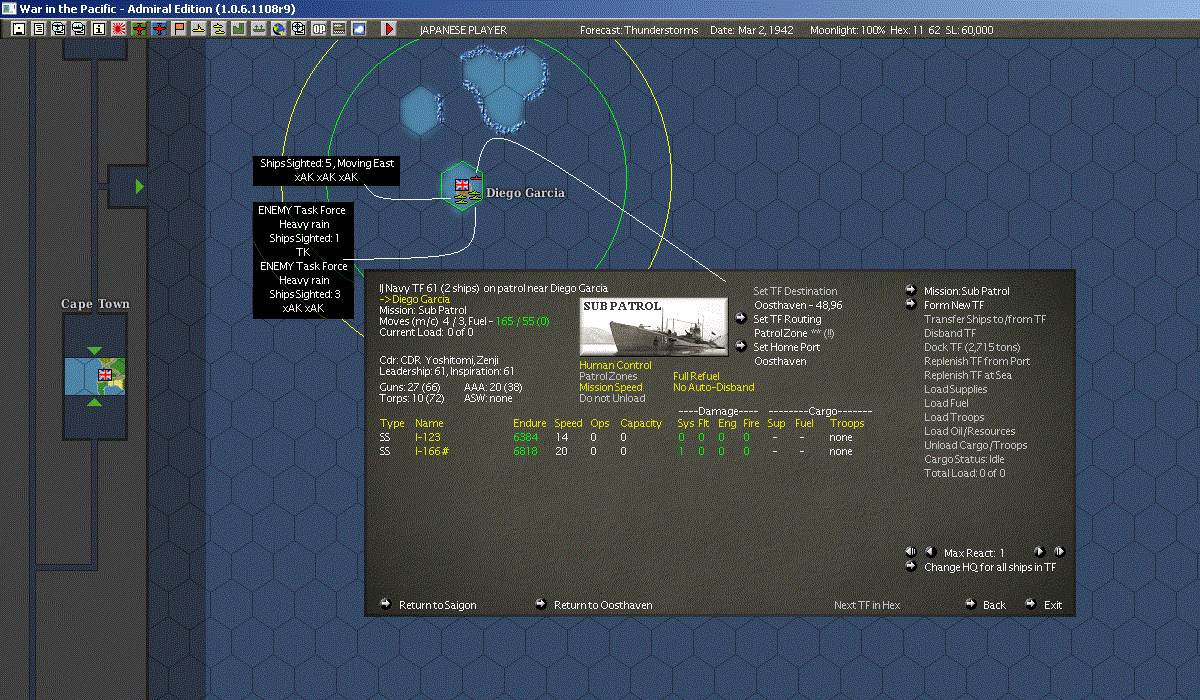Click the Replenish TF from Port option
Screen dimensions: 1200x700
tap(976, 361)
